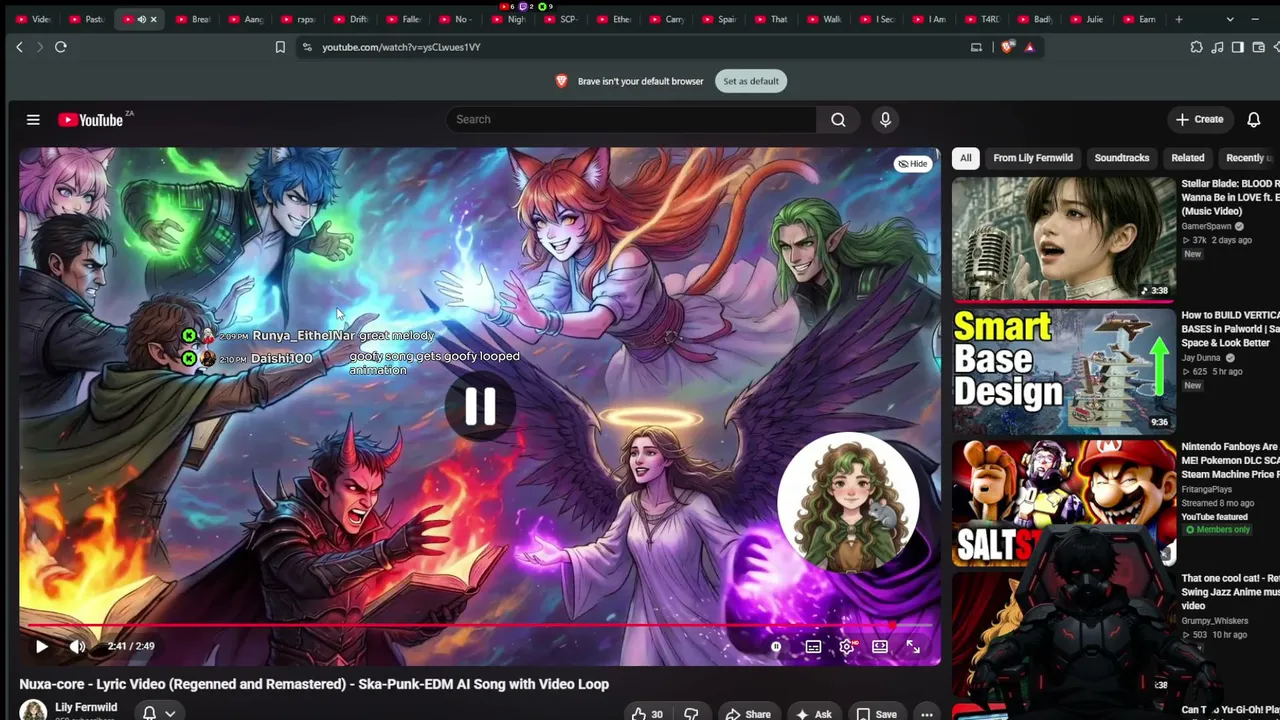Mute the video volume speaker
1280x720 pixels.
pyautogui.click(x=77, y=646)
